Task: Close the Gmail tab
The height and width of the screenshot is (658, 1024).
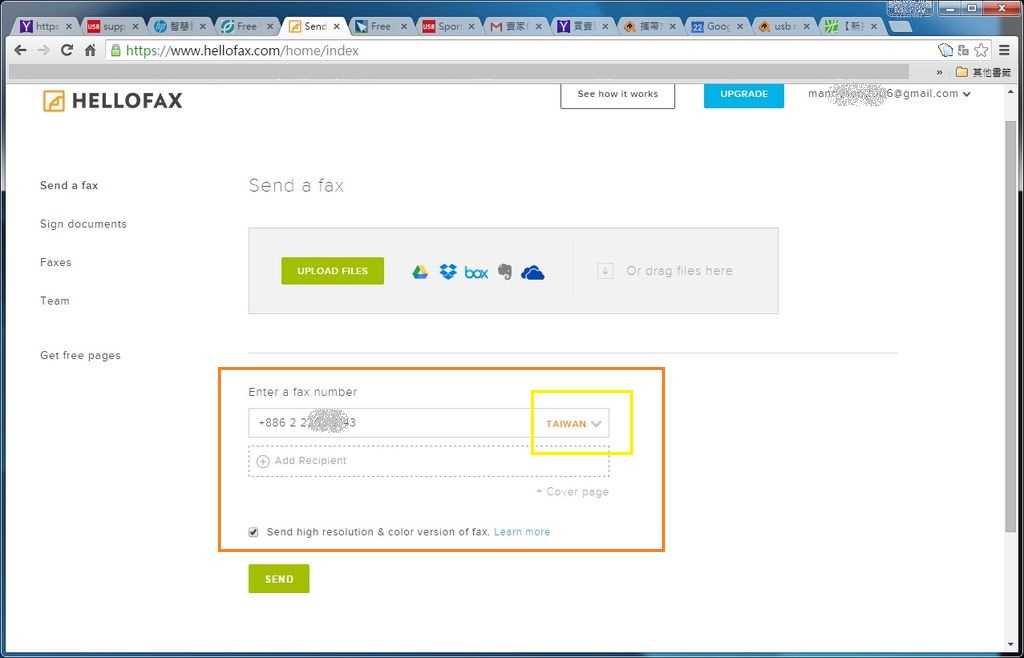Action: tap(539, 27)
